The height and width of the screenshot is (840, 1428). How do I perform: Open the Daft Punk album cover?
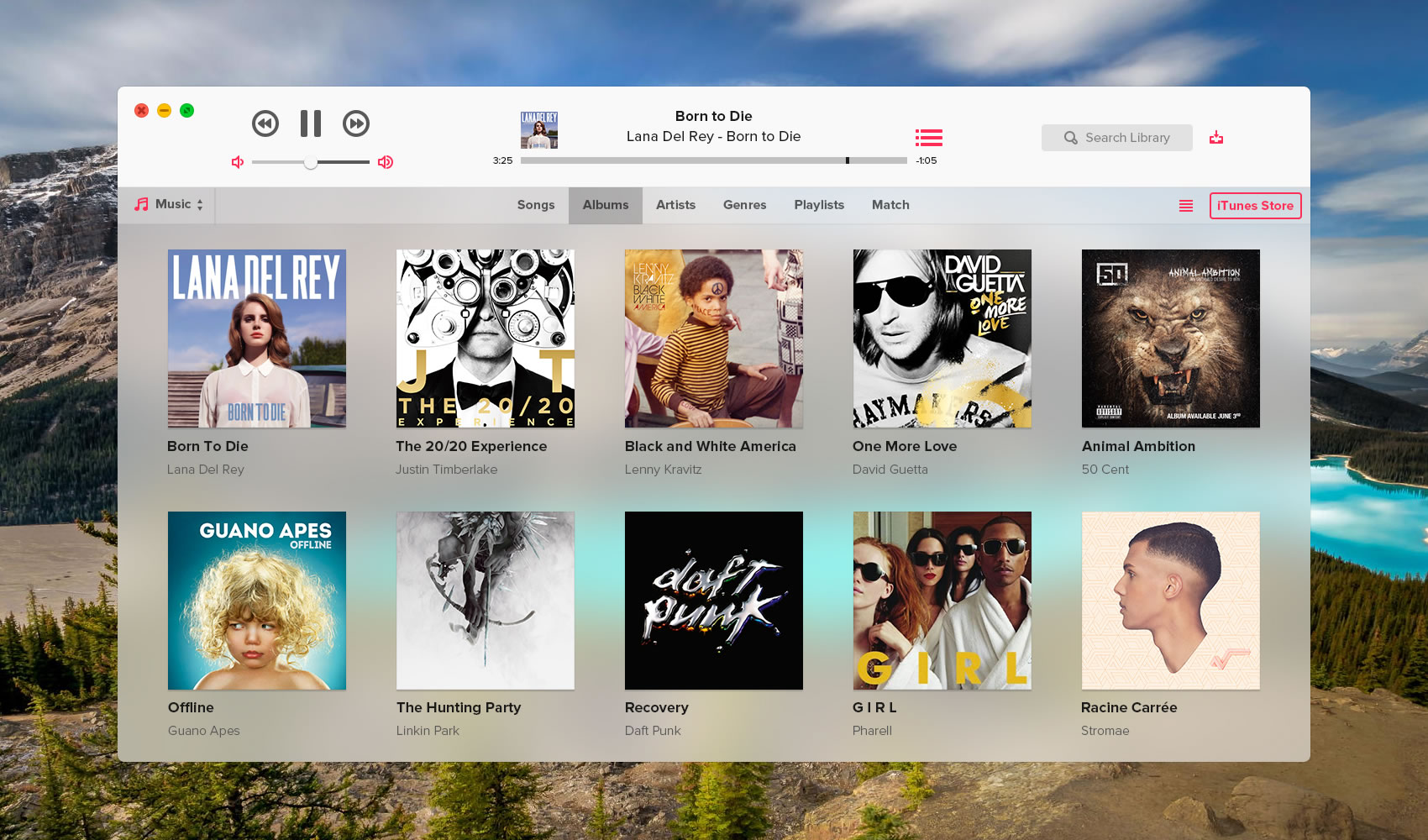point(714,601)
